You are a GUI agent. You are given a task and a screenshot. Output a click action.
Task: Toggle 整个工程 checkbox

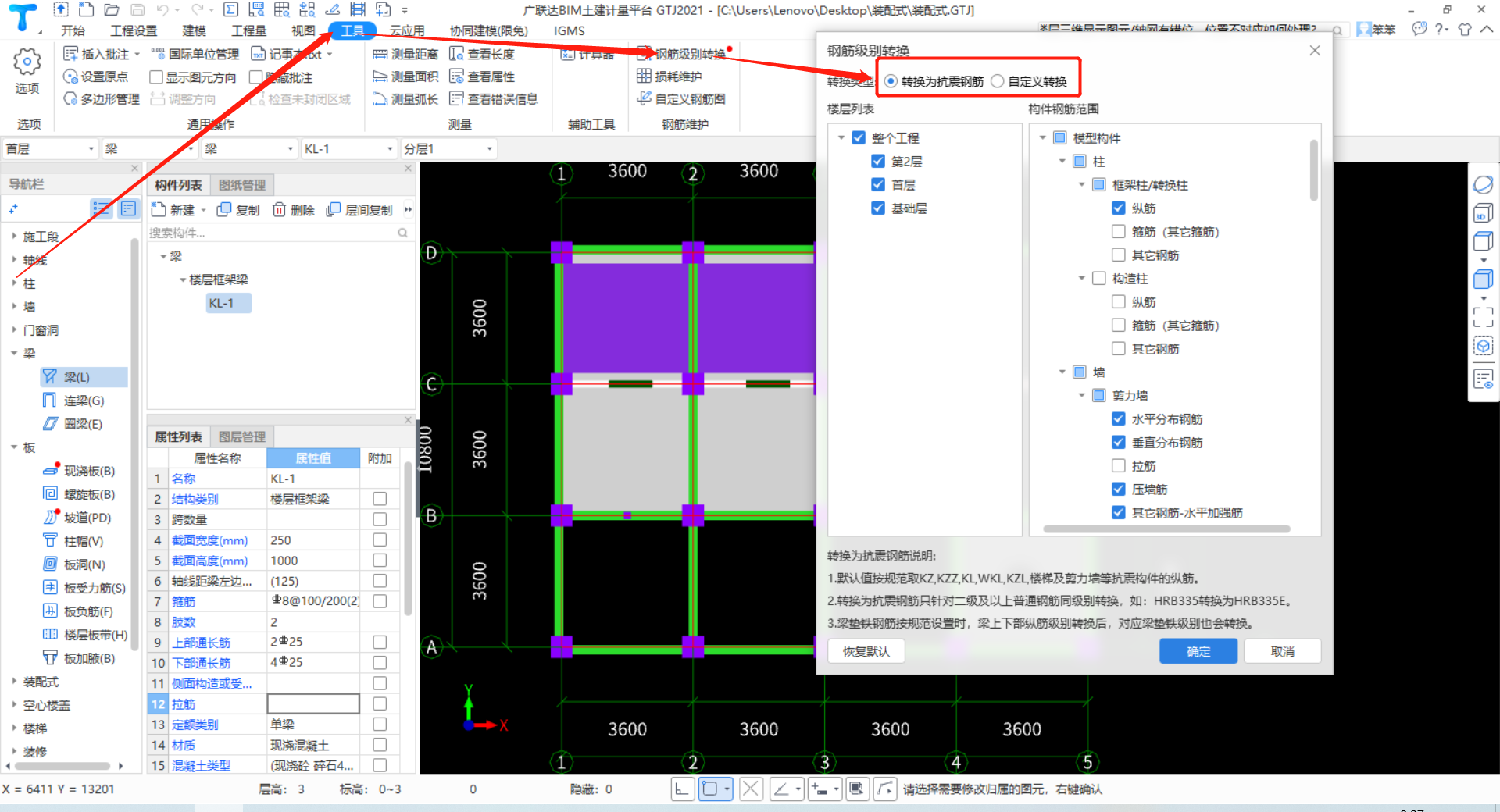(x=859, y=138)
